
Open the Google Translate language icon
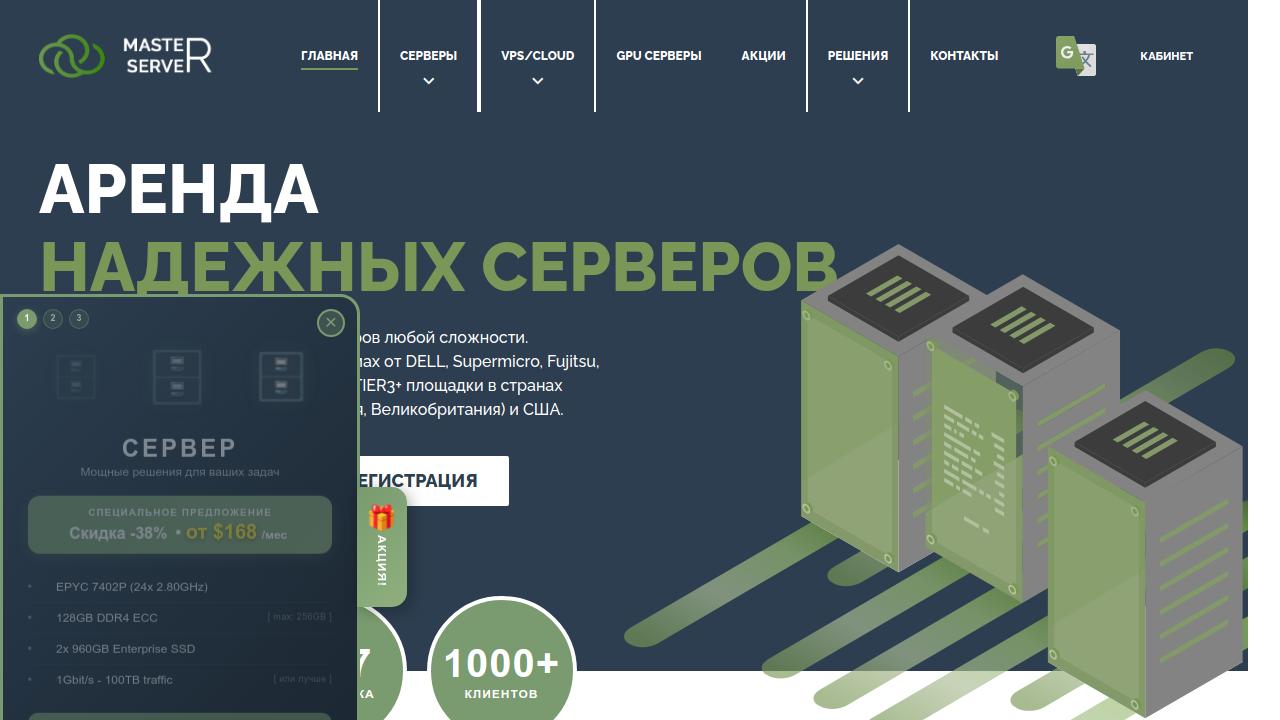pyautogui.click(x=1076, y=56)
